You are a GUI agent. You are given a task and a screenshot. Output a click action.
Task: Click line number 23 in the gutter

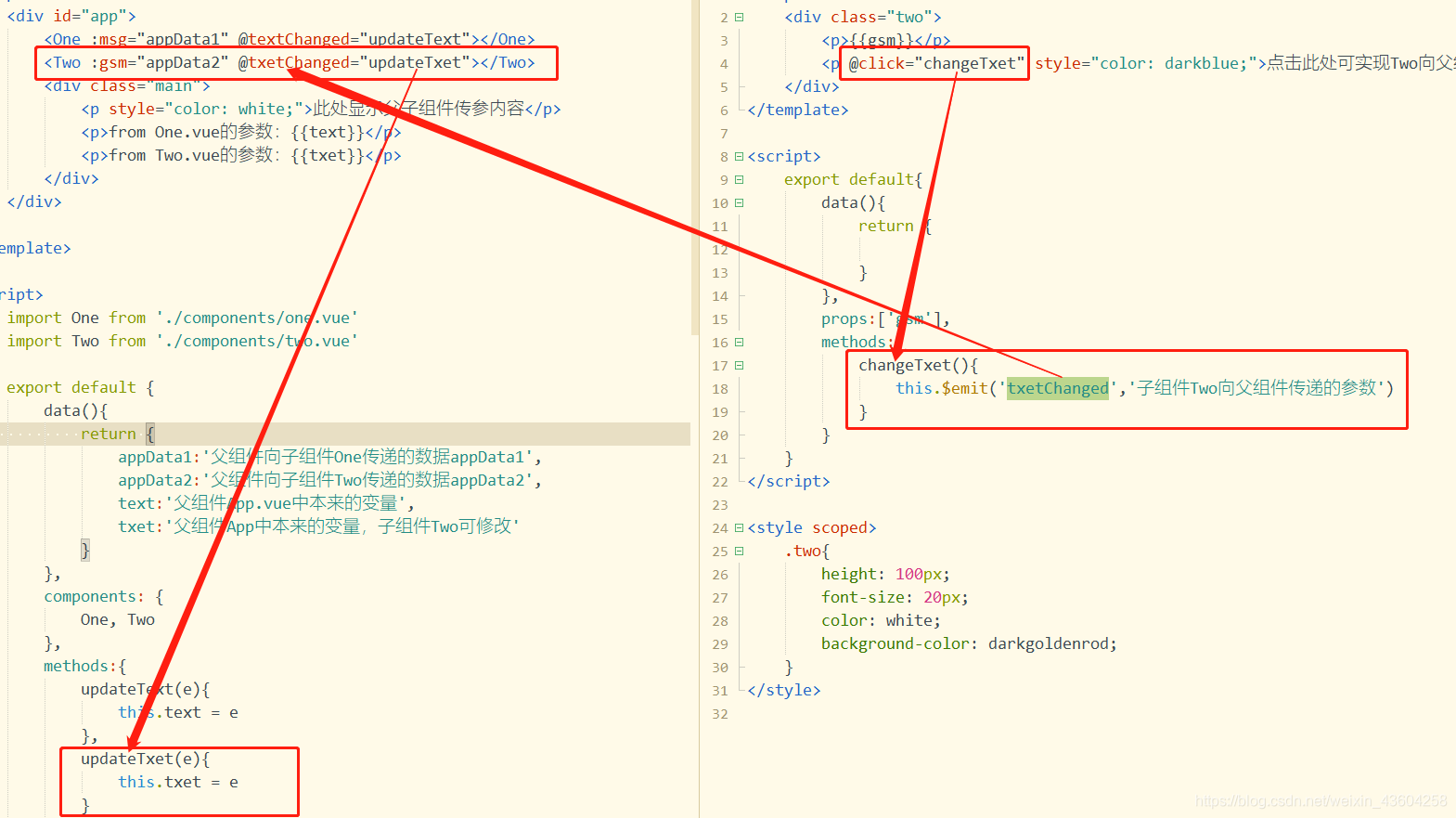tap(720, 504)
